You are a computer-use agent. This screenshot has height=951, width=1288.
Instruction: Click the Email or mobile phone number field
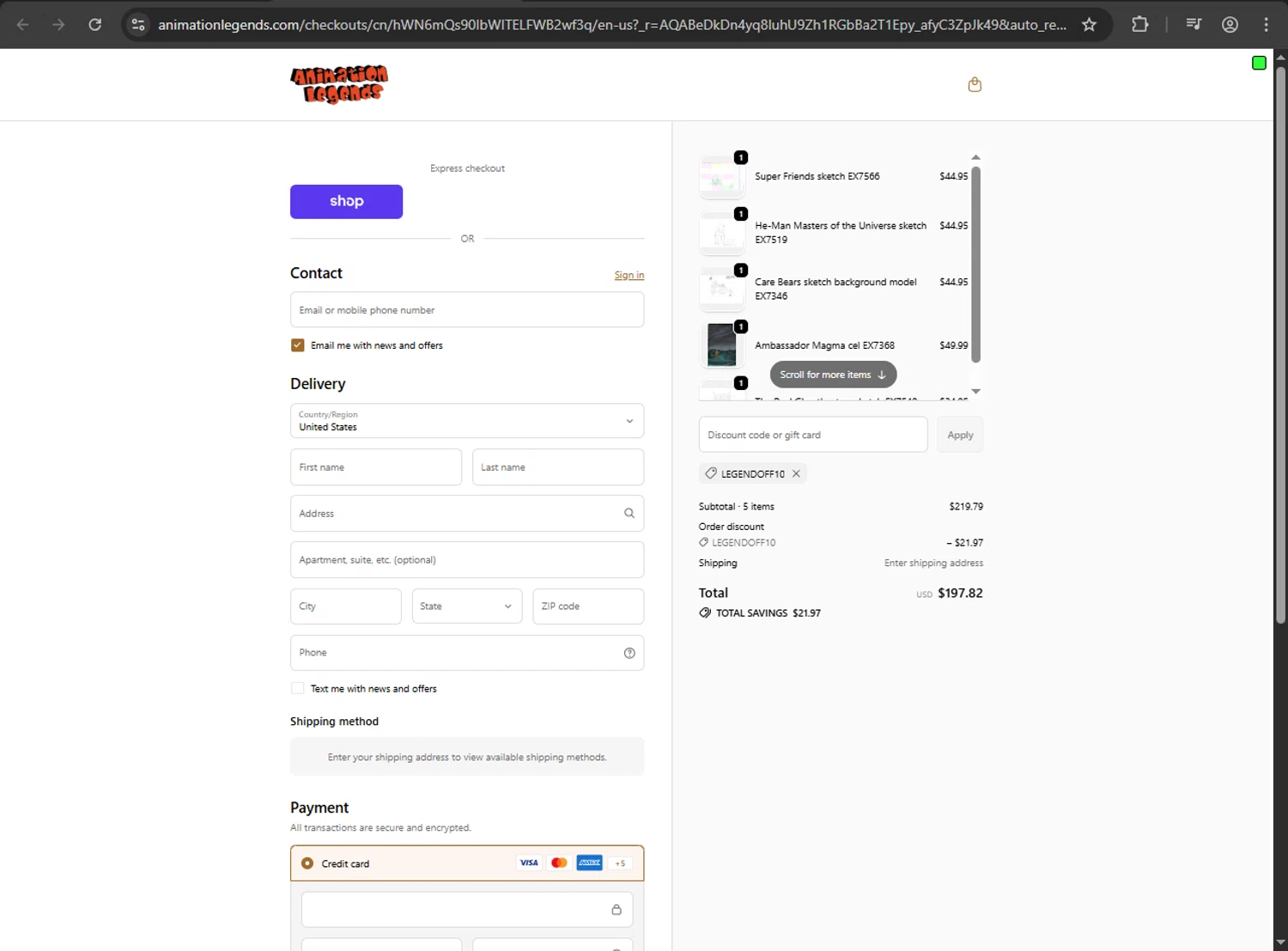pyautogui.click(x=467, y=309)
